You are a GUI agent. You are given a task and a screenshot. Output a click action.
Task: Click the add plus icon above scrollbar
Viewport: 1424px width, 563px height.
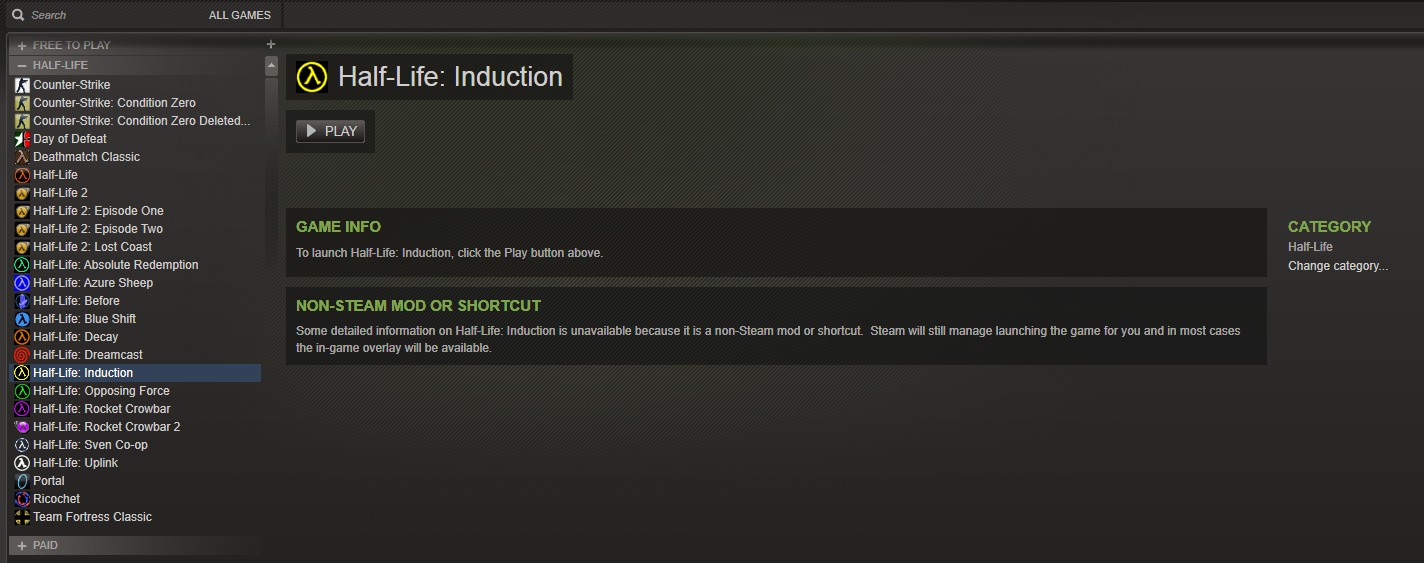coord(270,44)
